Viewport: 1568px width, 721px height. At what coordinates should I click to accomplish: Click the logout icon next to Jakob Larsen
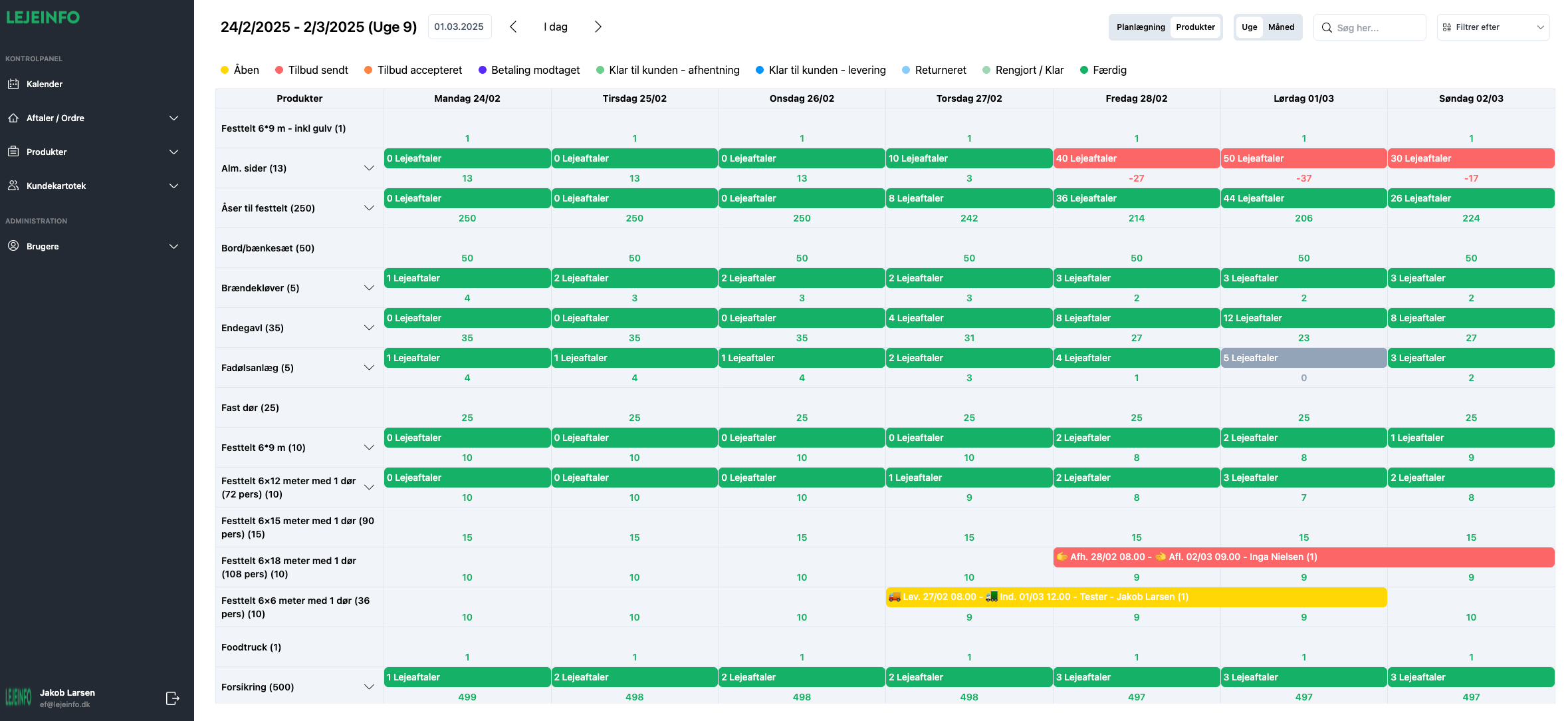pyautogui.click(x=172, y=698)
